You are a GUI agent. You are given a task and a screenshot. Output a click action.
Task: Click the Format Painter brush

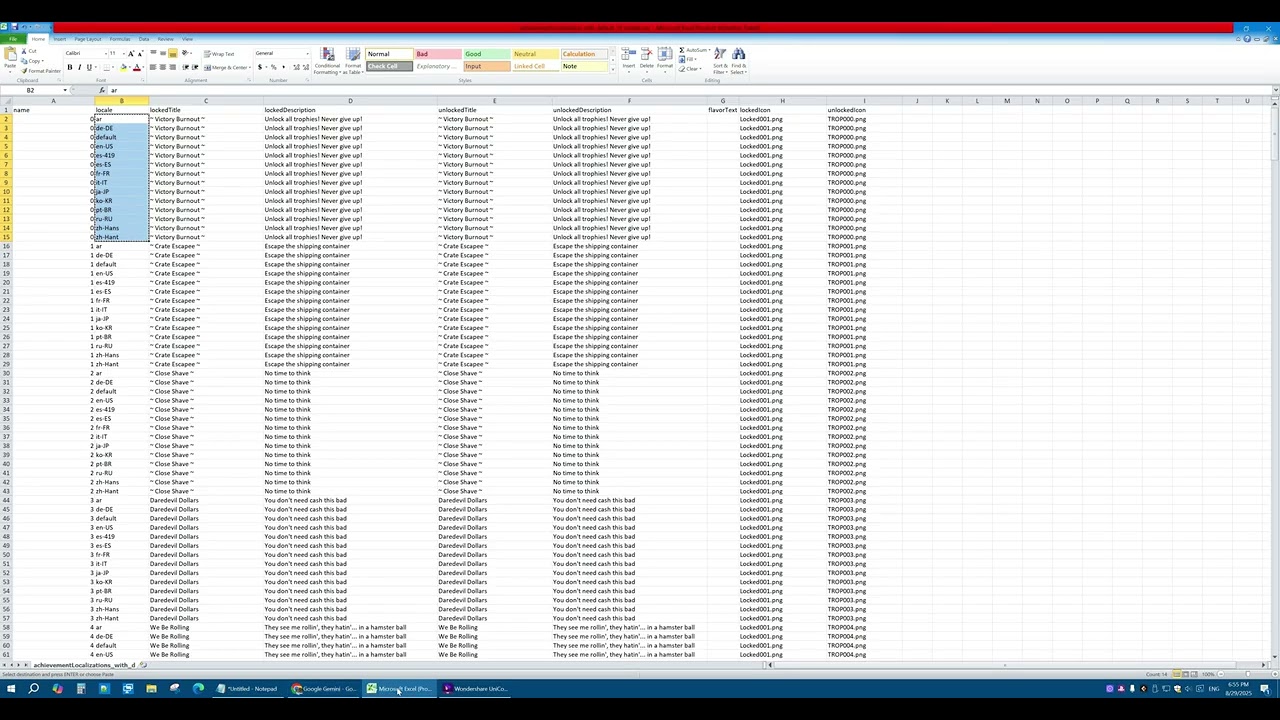24,71
